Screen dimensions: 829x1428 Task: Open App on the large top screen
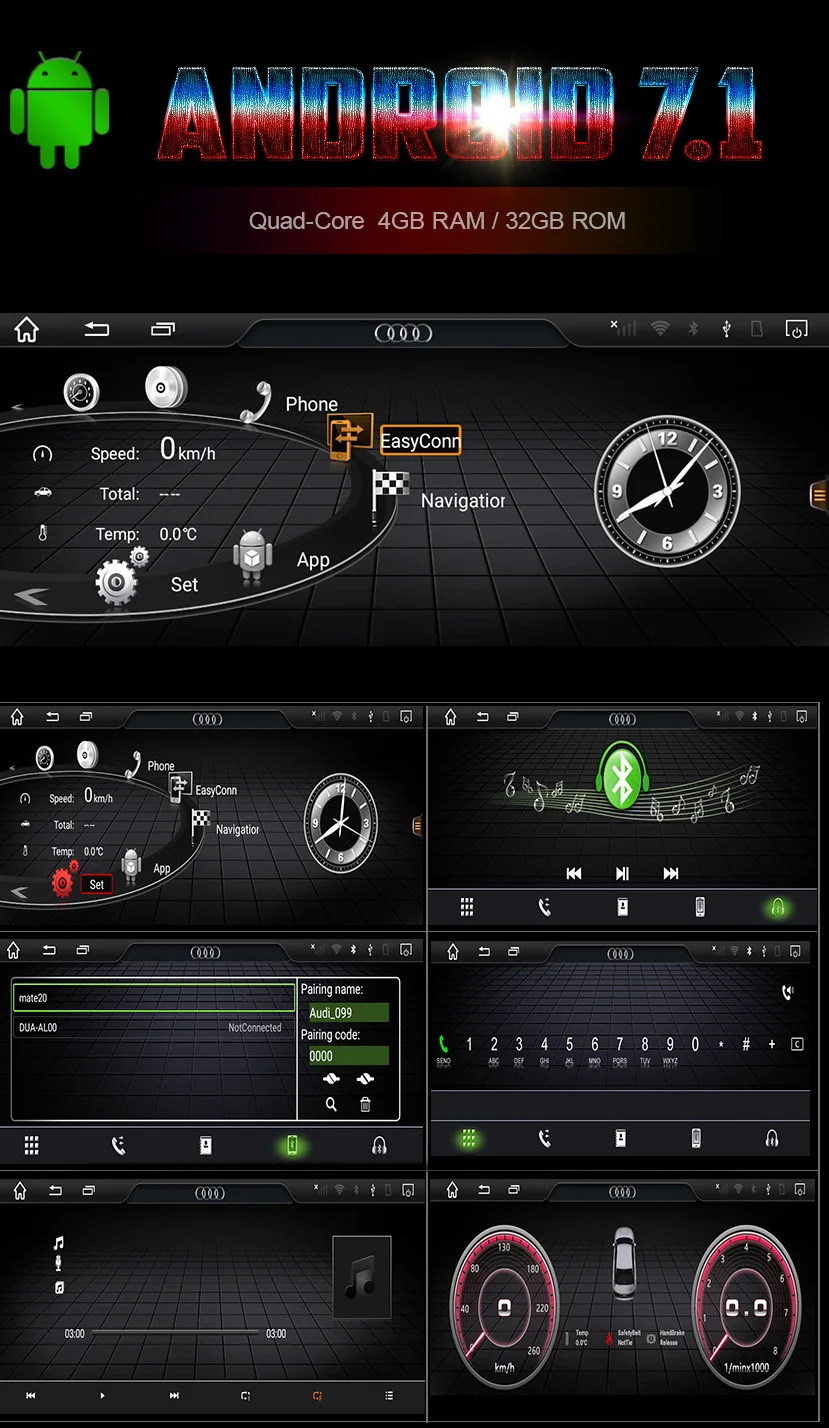click(313, 560)
